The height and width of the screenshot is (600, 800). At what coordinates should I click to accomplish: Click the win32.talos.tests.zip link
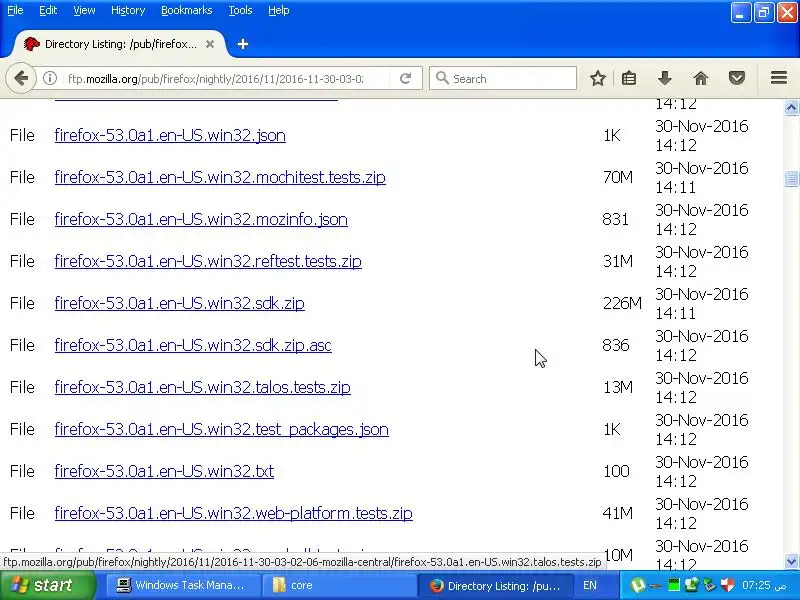point(203,387)
